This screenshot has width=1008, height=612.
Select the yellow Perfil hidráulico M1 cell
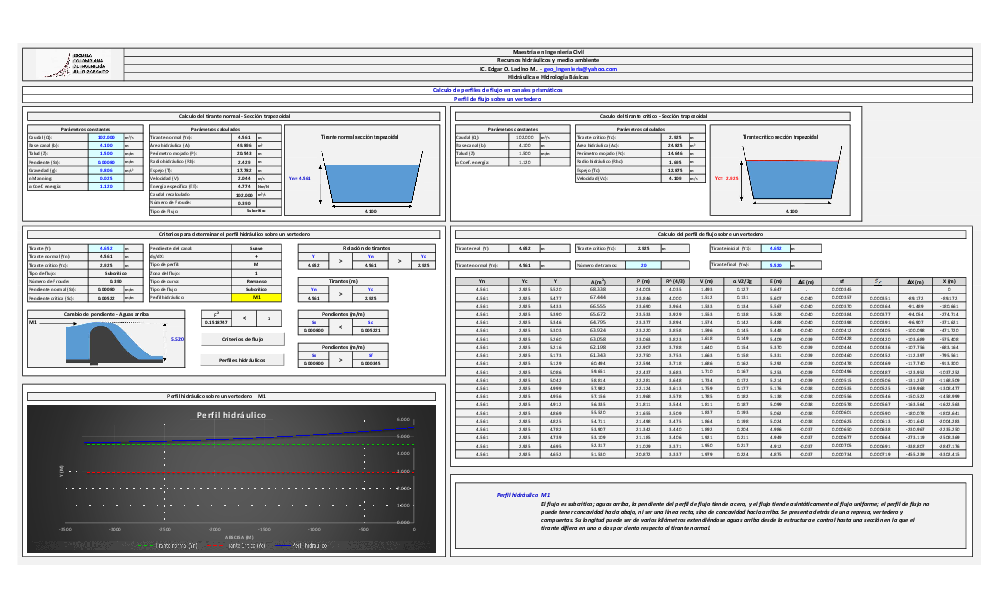(x=257, y=298)
